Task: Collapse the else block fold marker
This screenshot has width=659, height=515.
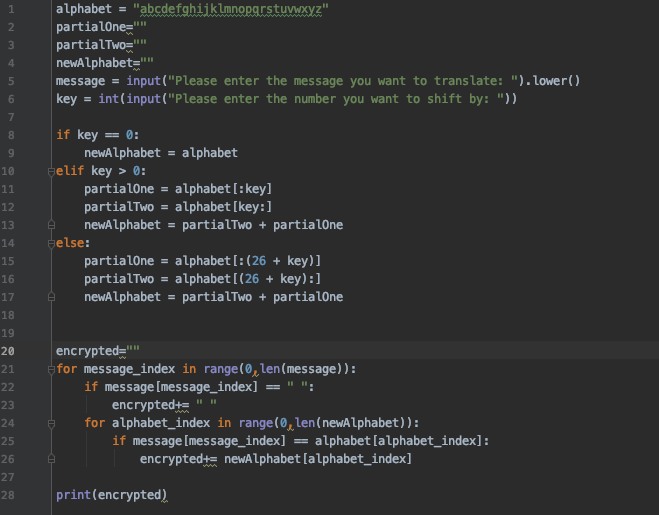Action: pos(49,243)
